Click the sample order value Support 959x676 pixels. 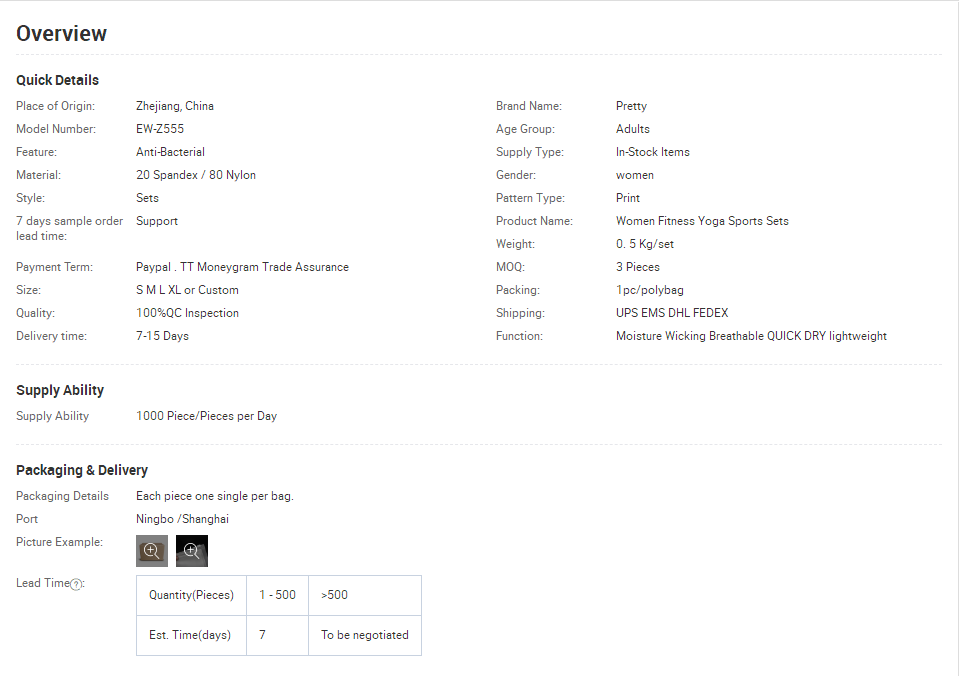click(x=157, y=221)
